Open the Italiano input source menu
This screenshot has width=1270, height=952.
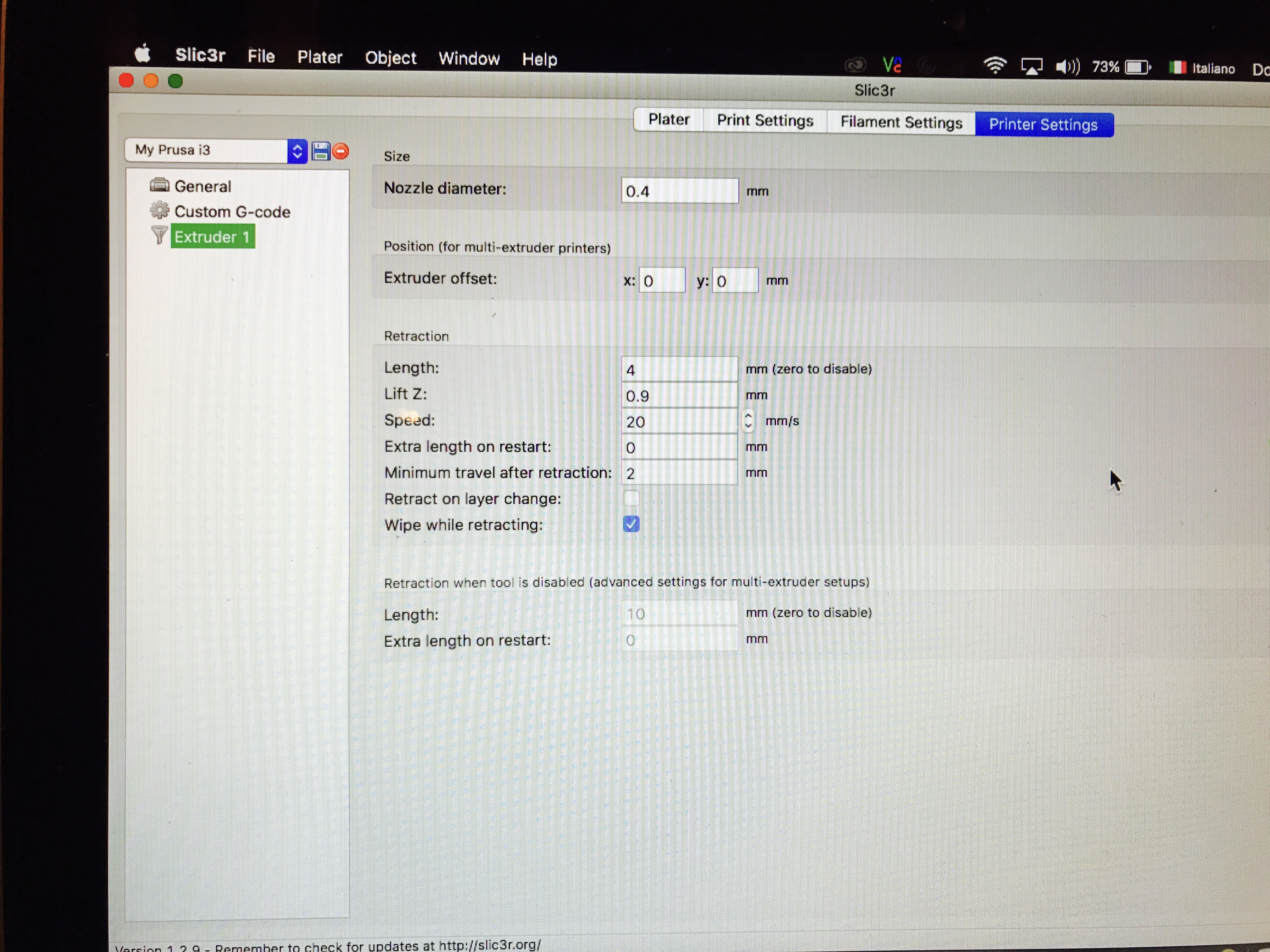[1202, 68]
